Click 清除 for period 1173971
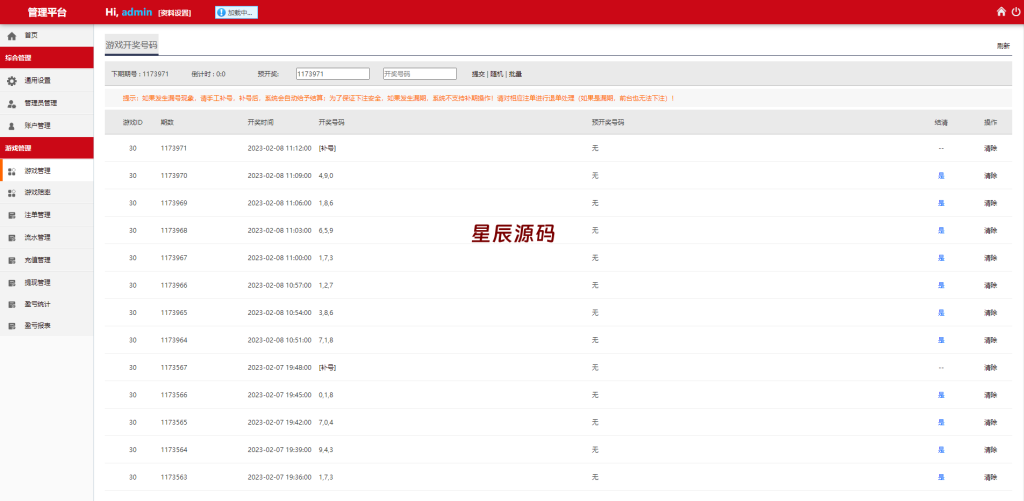The image size is (1024, 501). tap(991, 148)
